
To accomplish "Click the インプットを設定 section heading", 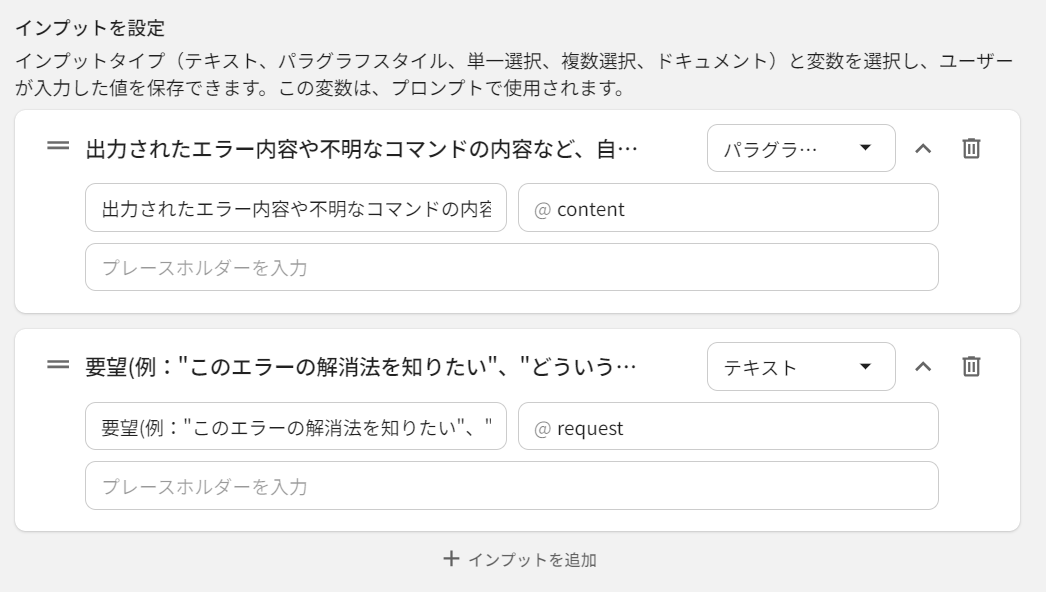I will (89, 28).
